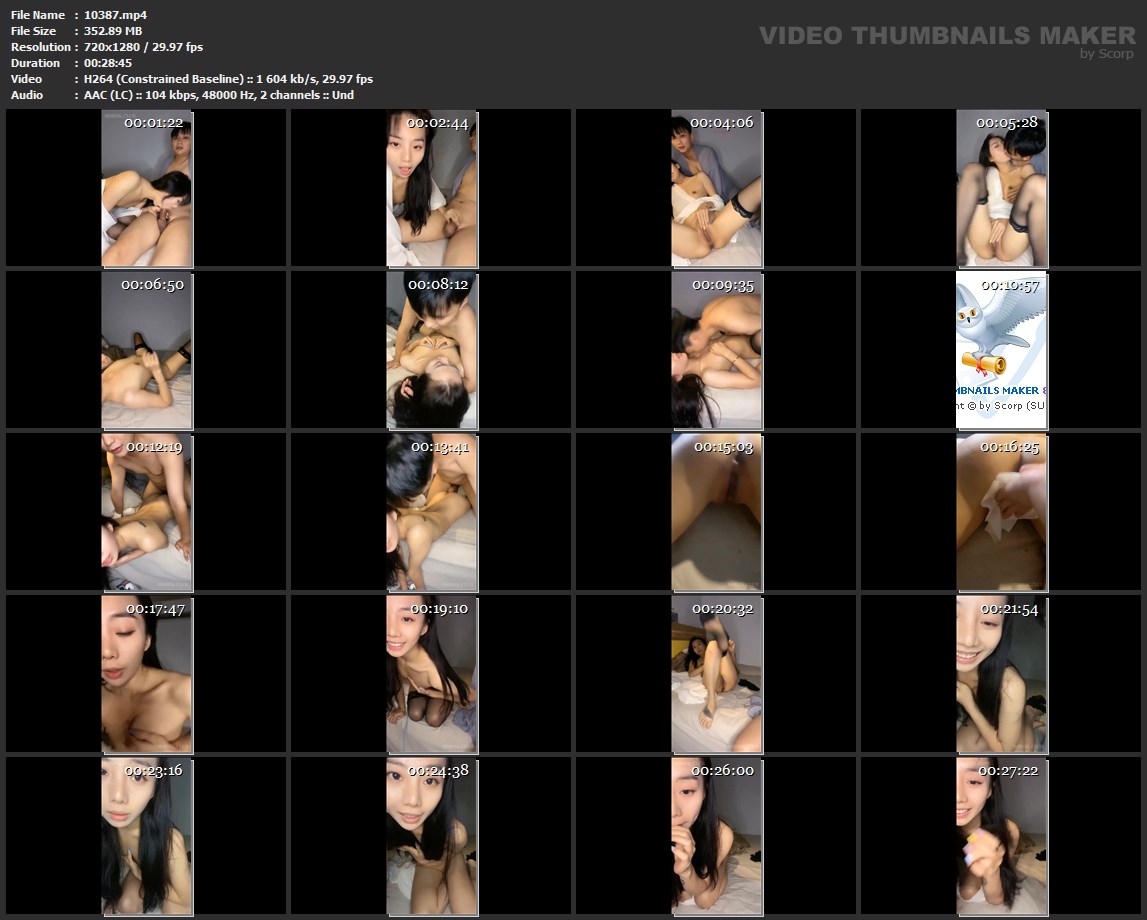Click the thumbnail at 00:19:10
This screenshot has height=920, width=1147.
[432, 674]
